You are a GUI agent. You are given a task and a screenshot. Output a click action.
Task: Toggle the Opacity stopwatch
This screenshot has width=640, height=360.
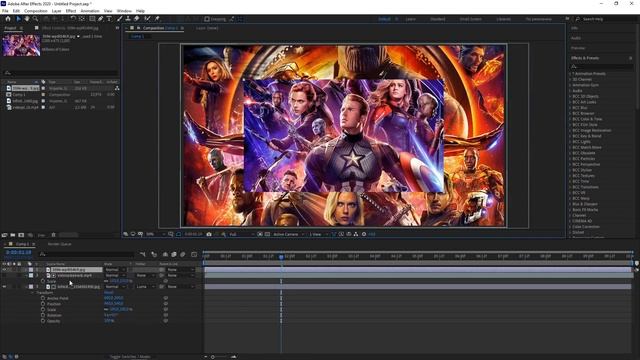[43, 321]
